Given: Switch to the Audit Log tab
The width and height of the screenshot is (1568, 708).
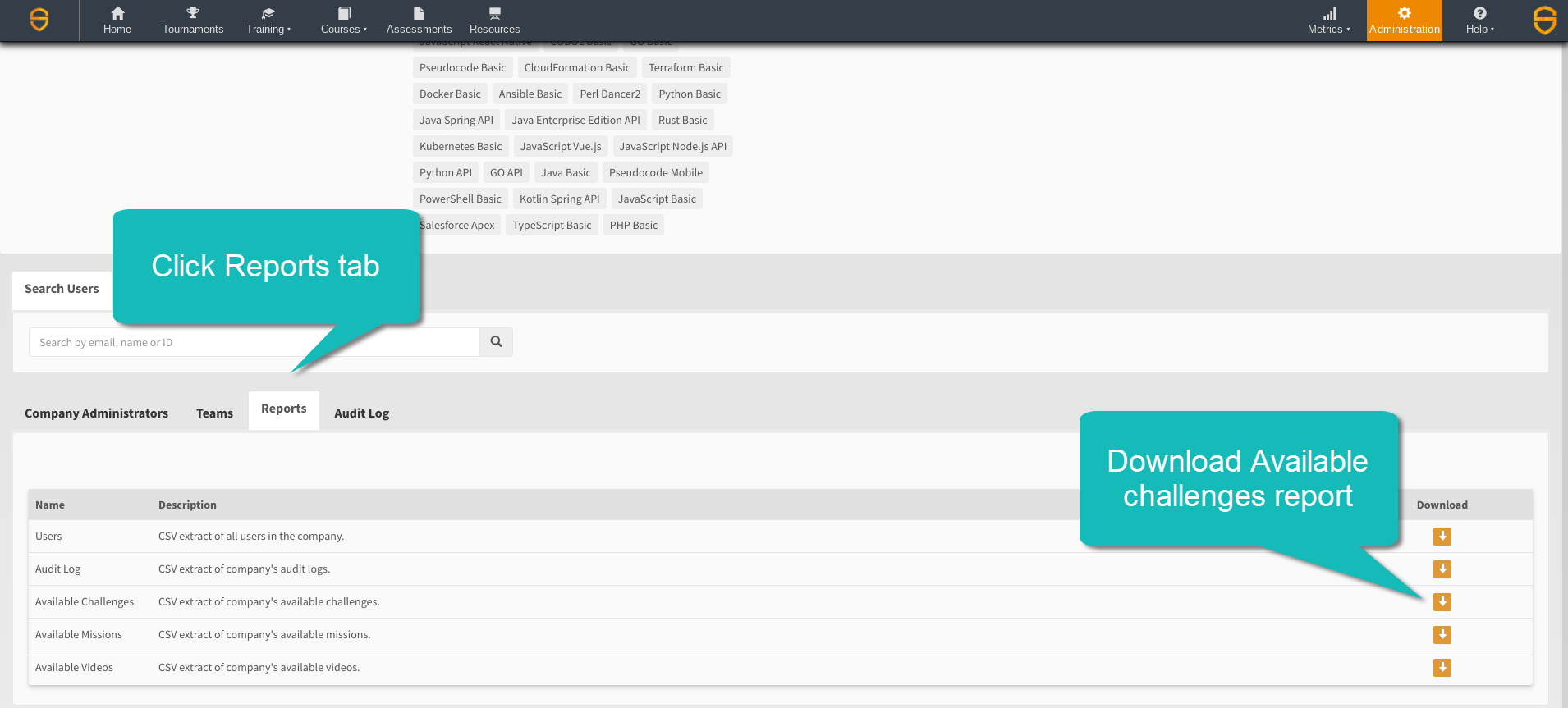Looking at the screenshot, I should [x=361, y=413].
